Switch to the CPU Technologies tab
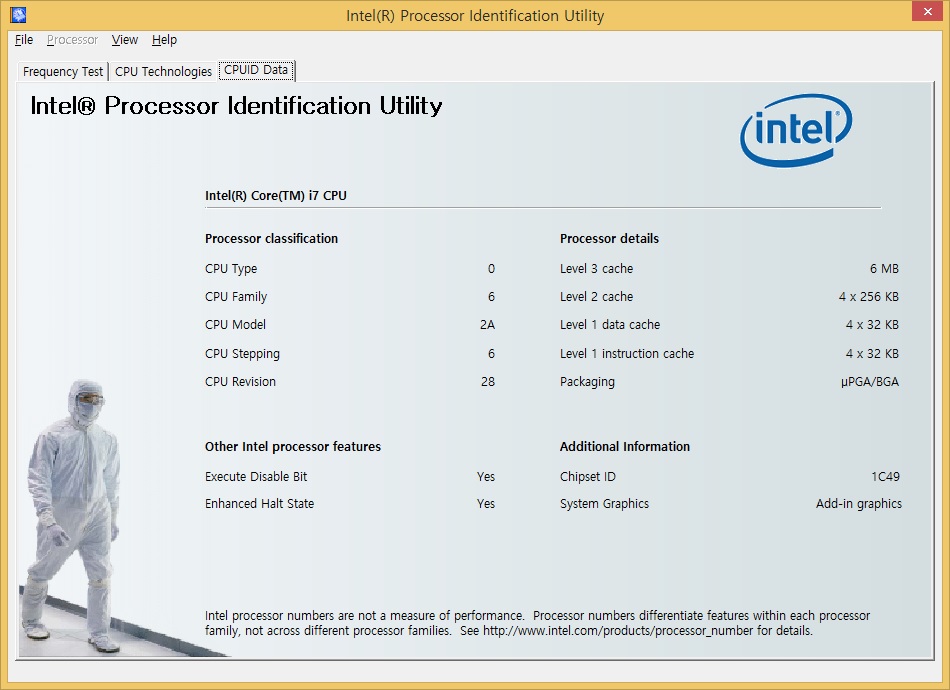The width and height of the screenshot is (950, 690). tap(163, 71)
